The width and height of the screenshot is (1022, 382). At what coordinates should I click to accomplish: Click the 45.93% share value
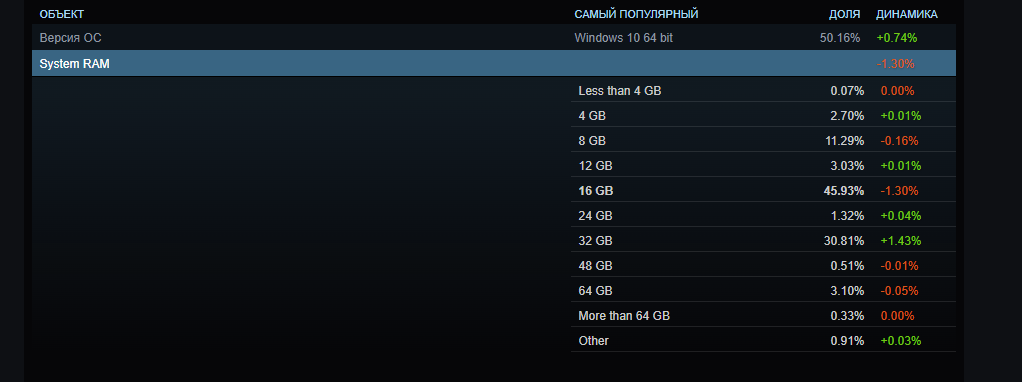pyautogui.click(x=844, y=190)
